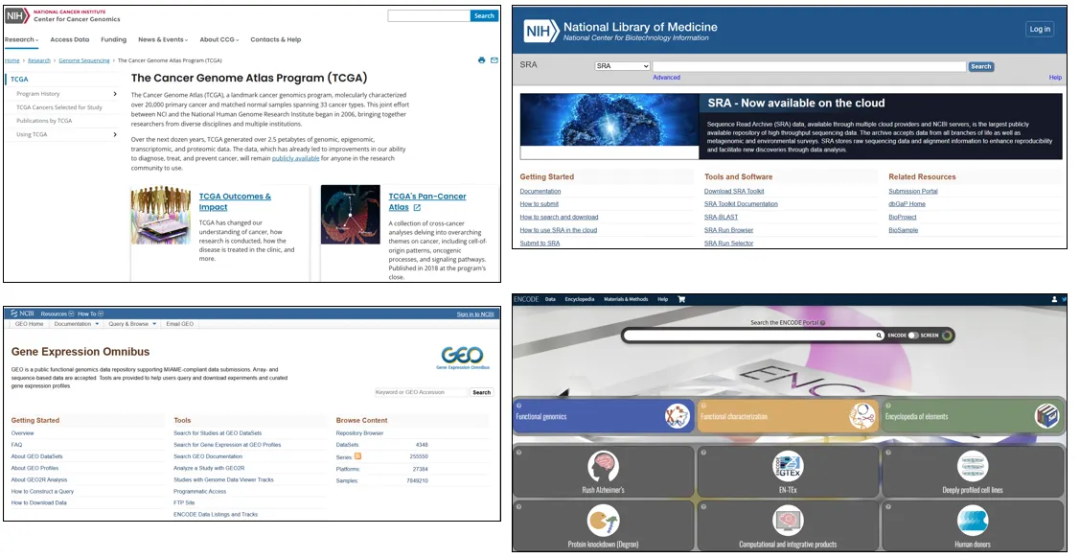The image size is (1080, 558).
Task: Expand the Research menu on Cancer Genomics
Action: [21, 39]
